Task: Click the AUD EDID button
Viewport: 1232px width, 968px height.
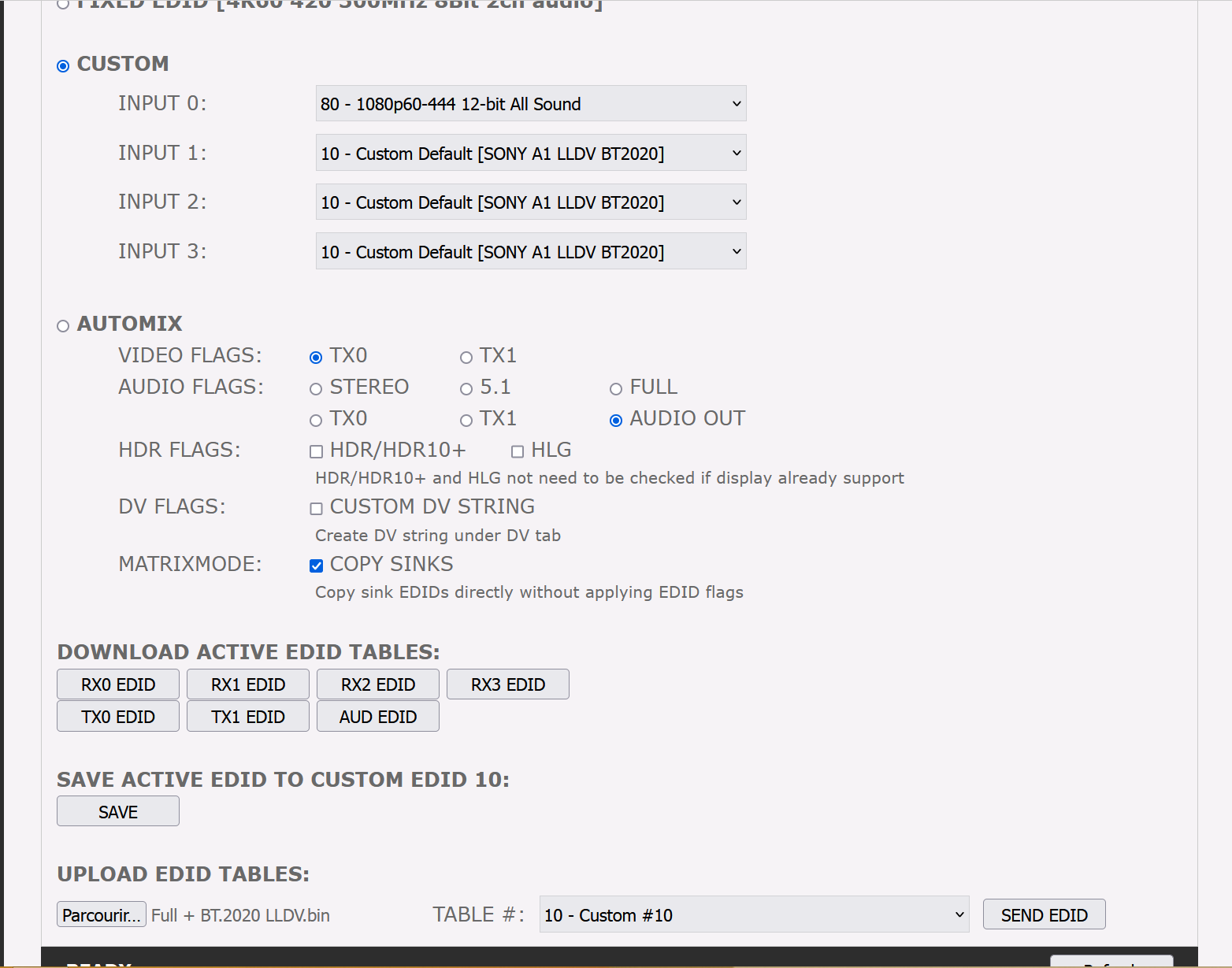Action: tap(378, 717)
